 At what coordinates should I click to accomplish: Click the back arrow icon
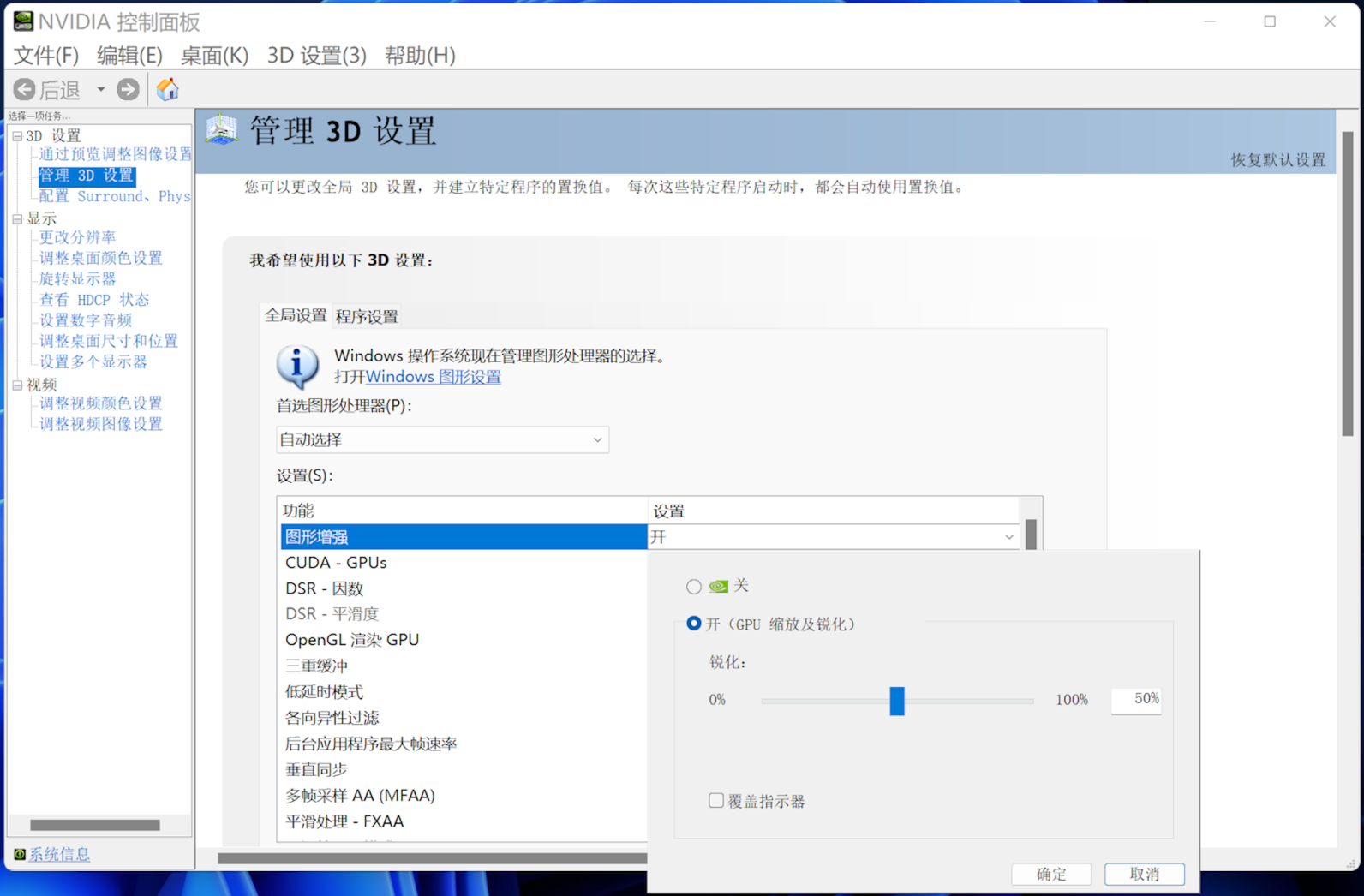tap(25, 89)
